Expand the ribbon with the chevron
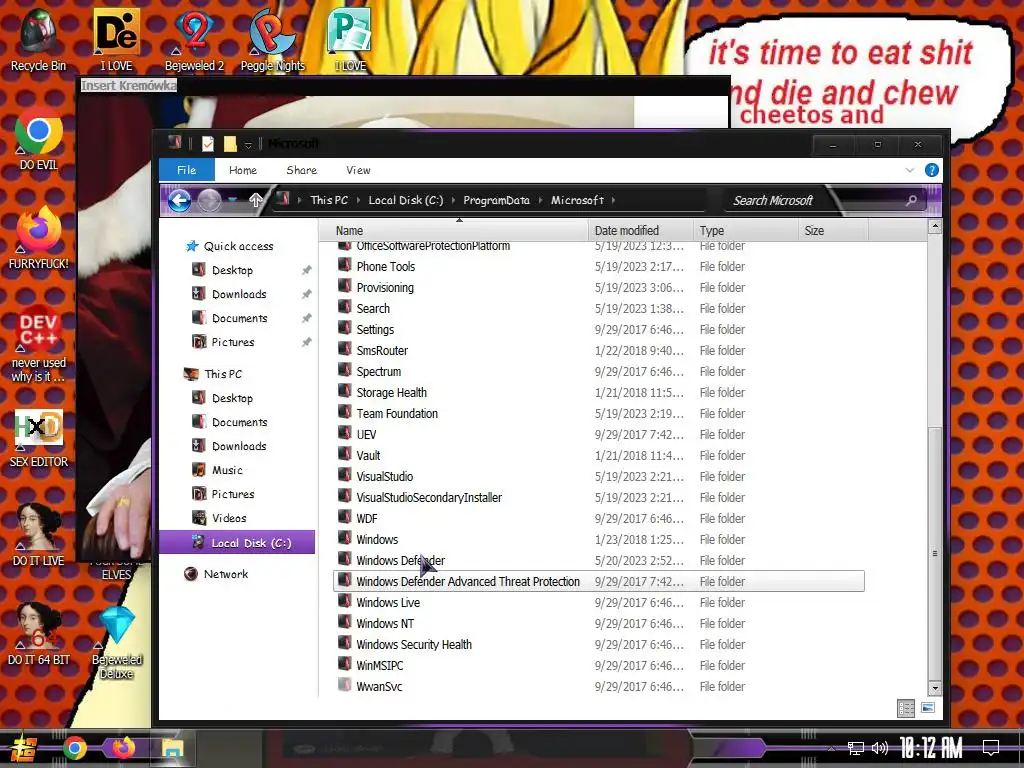The image size is (1024, 768). point(910,170)
